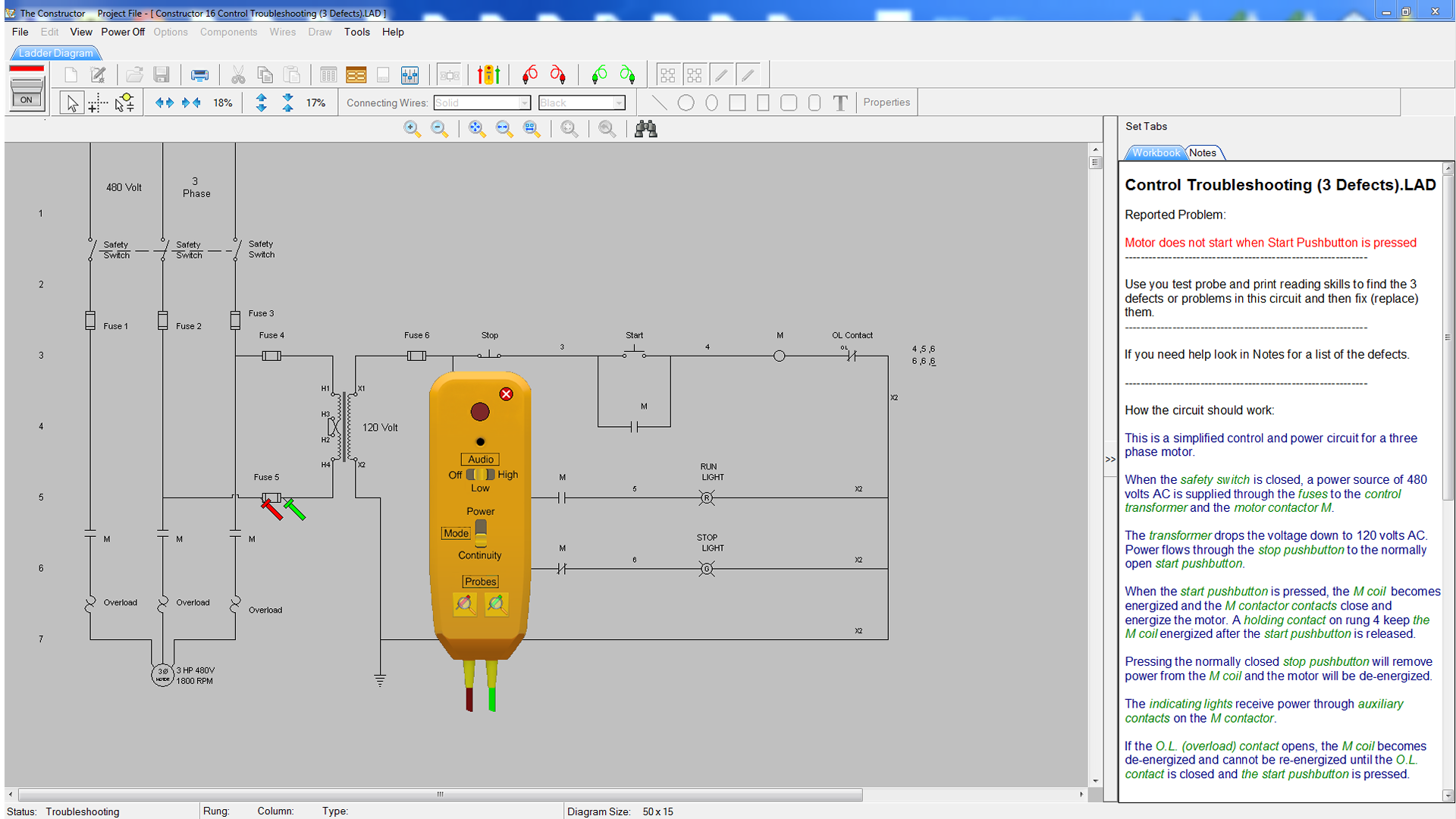Toggle the tester Power/Continuity mode switch
Screen dimensions: 1456x819
click(481, 533)
